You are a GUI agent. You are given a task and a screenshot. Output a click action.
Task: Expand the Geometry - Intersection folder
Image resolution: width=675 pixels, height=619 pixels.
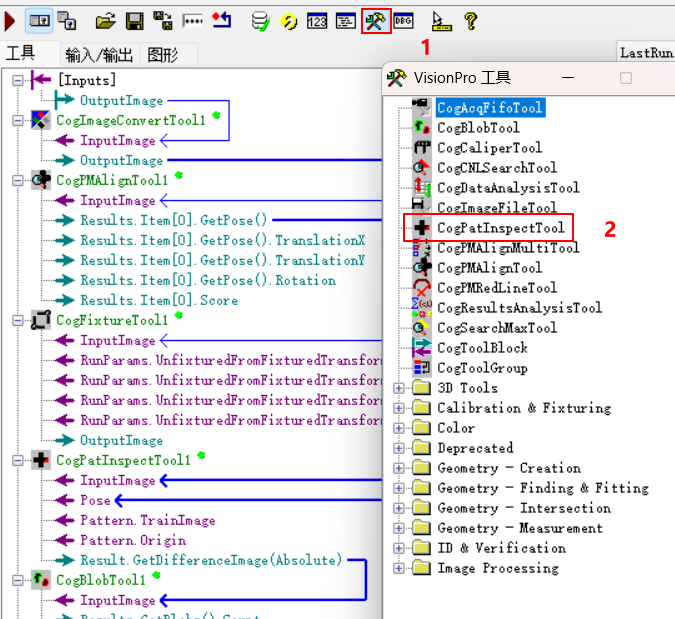tap(399, 508)
